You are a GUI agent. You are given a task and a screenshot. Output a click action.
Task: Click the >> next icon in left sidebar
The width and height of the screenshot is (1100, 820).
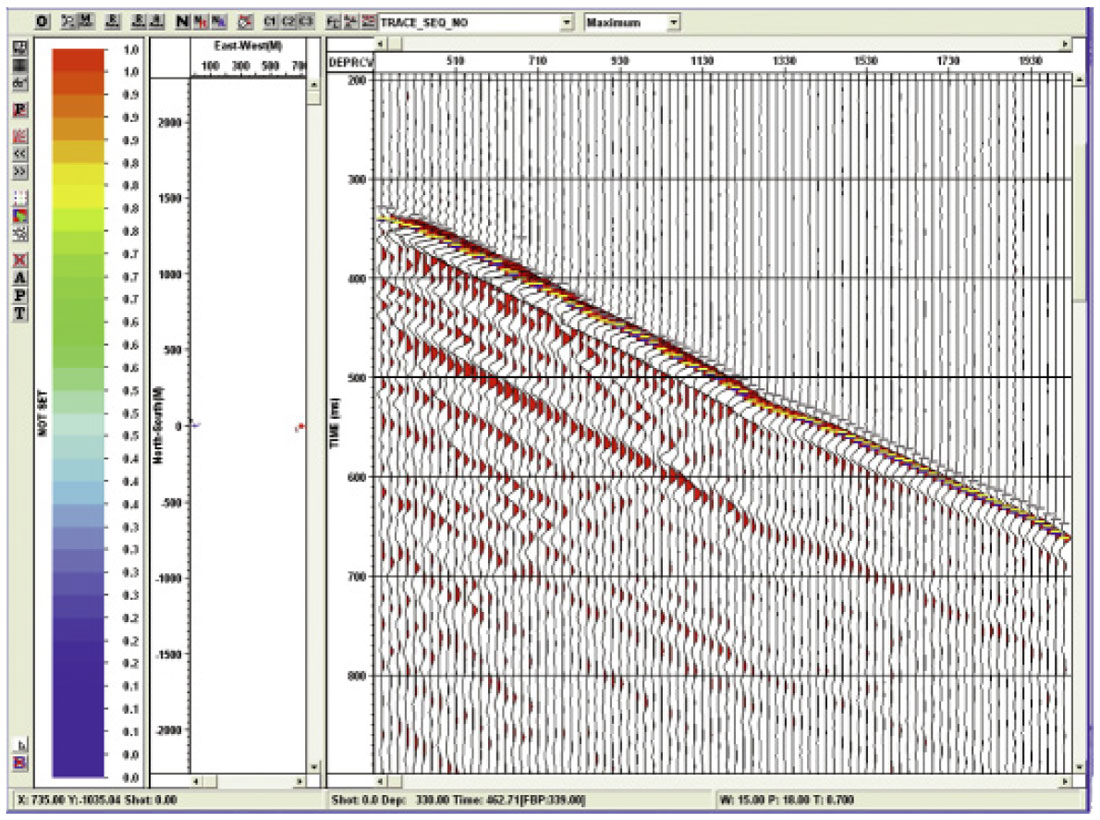click(19, 172)
